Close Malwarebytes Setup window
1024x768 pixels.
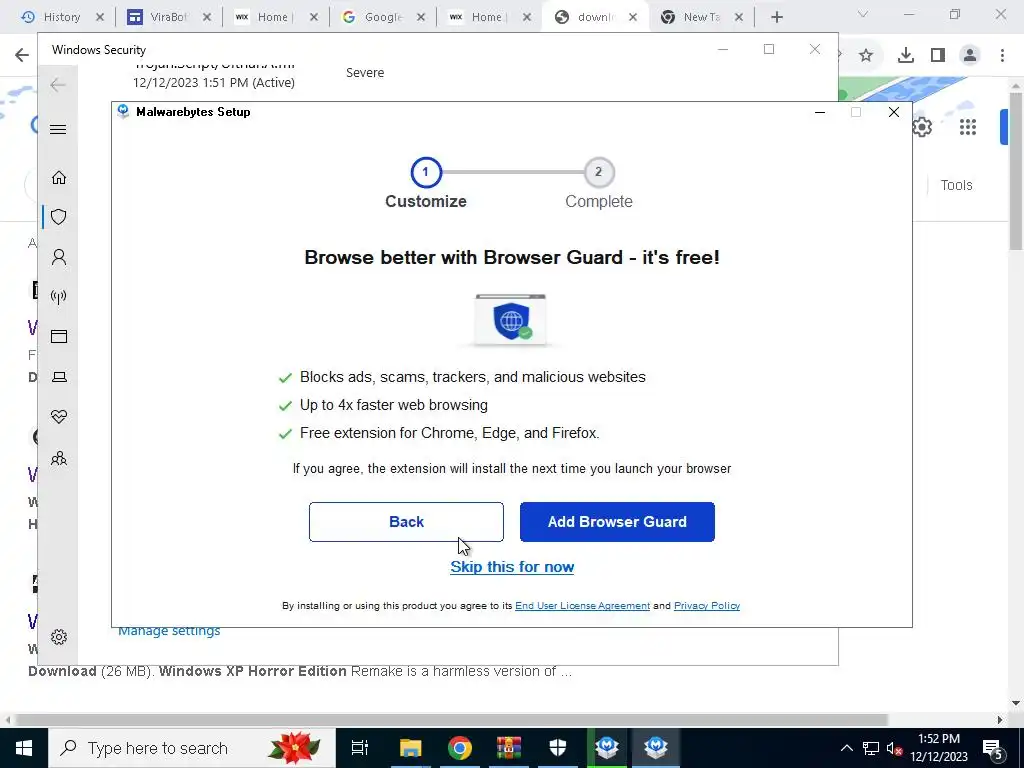pos(893,112)
